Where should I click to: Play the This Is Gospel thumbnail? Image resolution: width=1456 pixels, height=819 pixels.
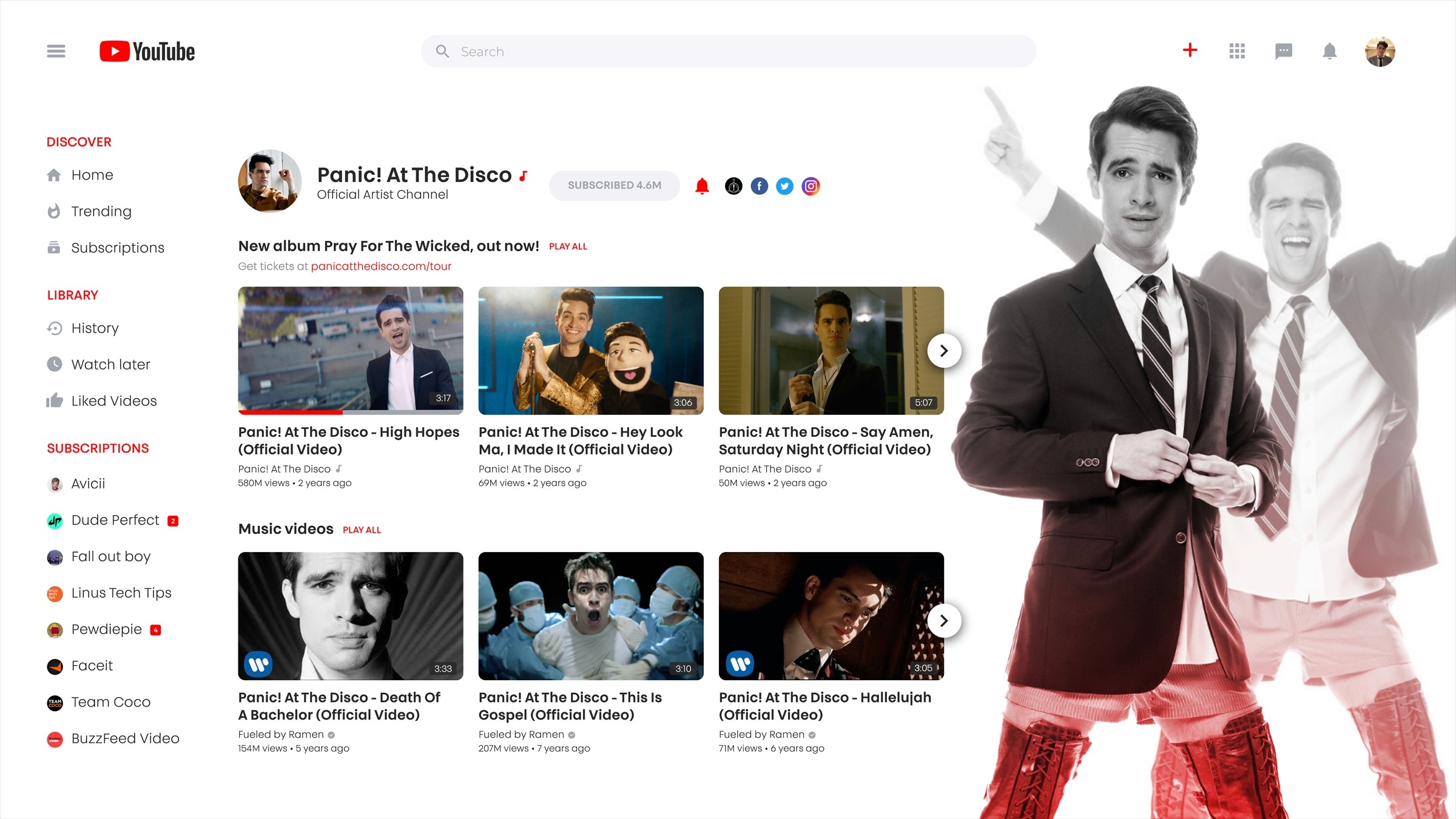[591, 616]
